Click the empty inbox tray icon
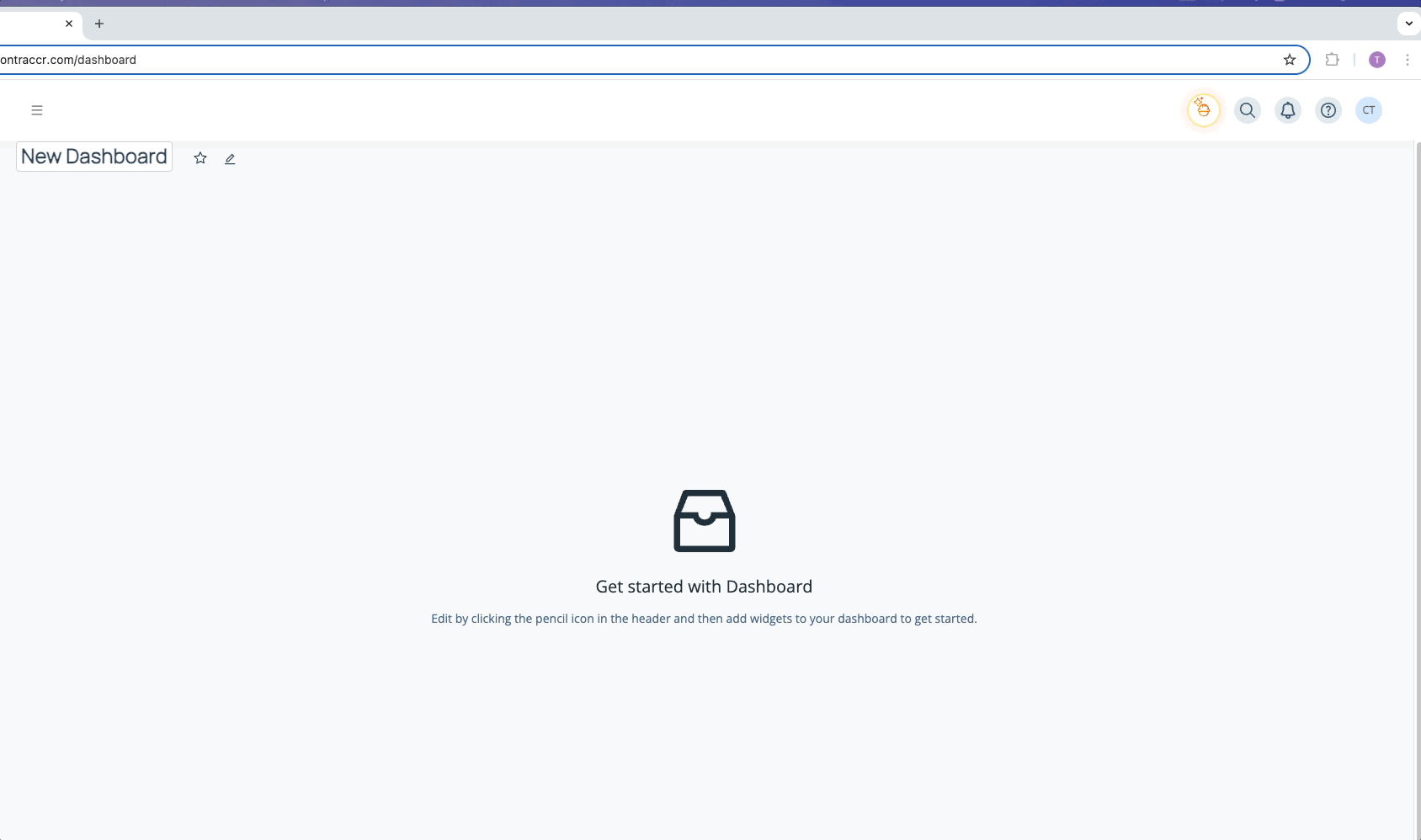The image size is (1421, 840). pyautogui.click(x=705, y=521)
